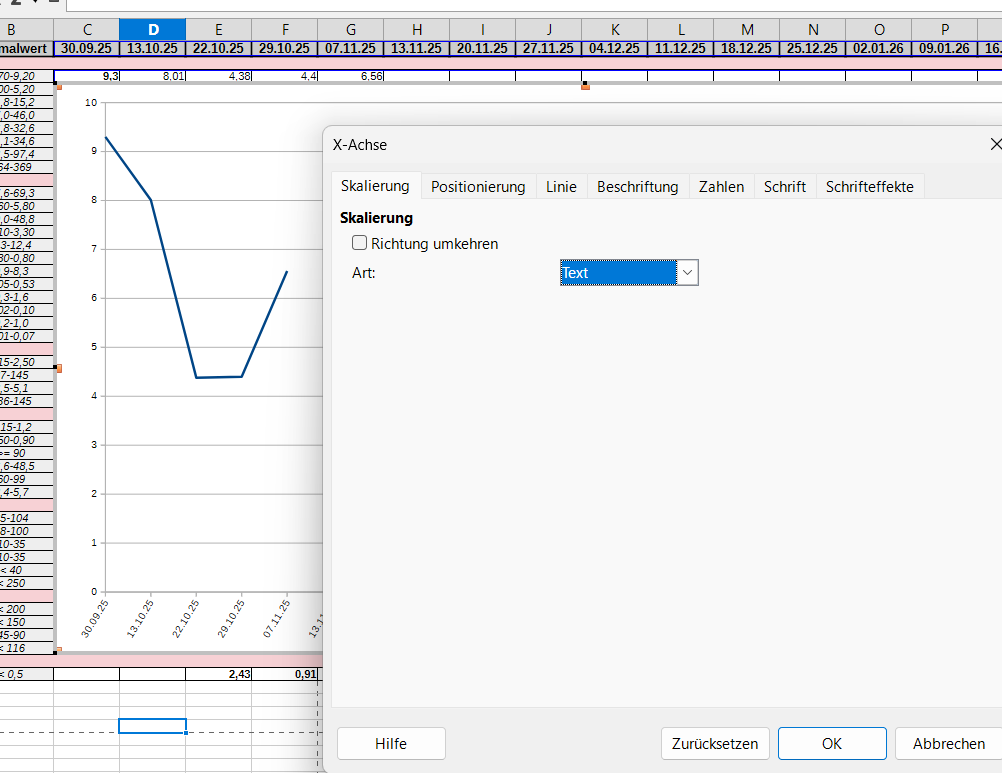This screenshot has height=773, width=1002.
Task: Select column D header
Action: click(x=152, y=29)
